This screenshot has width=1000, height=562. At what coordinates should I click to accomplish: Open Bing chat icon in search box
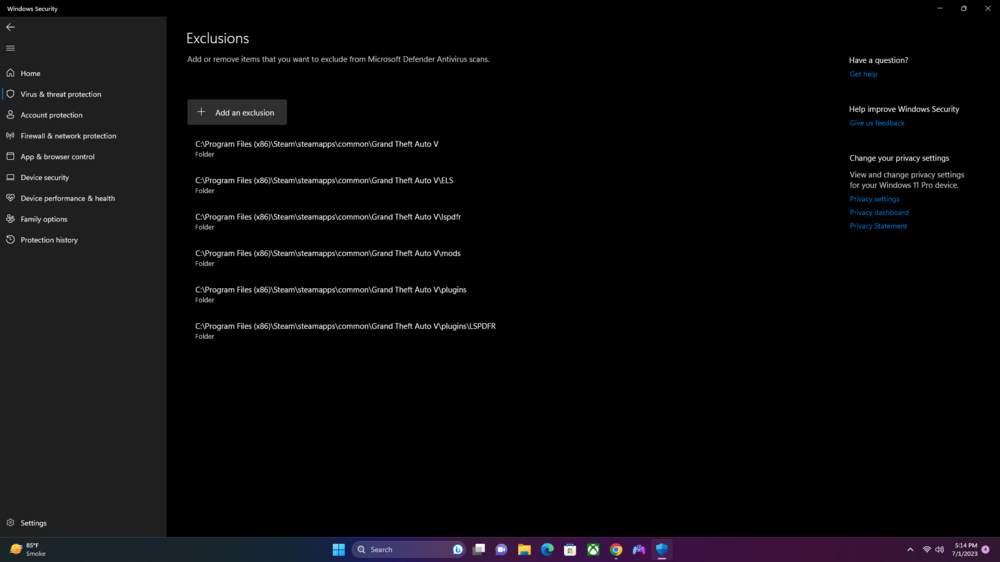457,549
